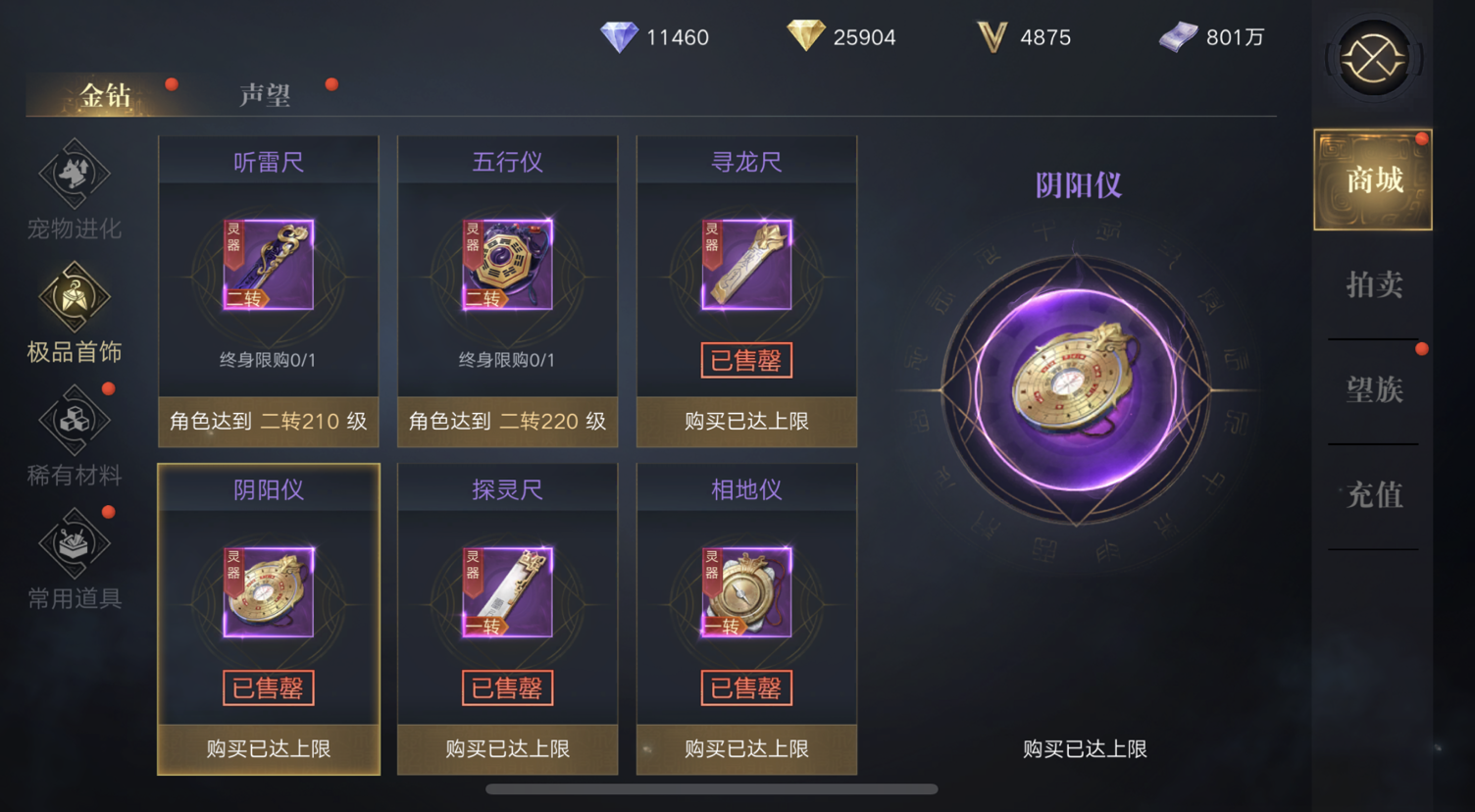Select the 极品首饰 jewelry category icon

pos(75,297)
